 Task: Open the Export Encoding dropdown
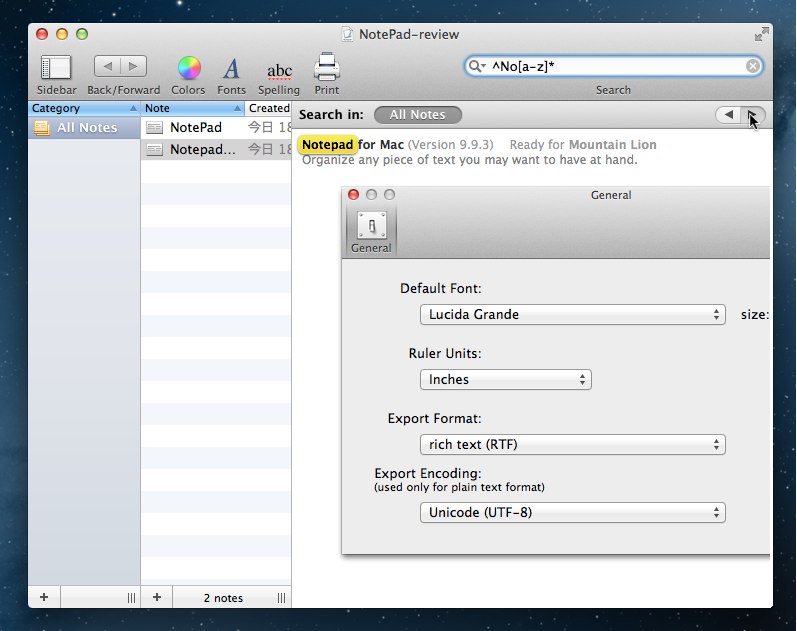click(x=572, y=513)
